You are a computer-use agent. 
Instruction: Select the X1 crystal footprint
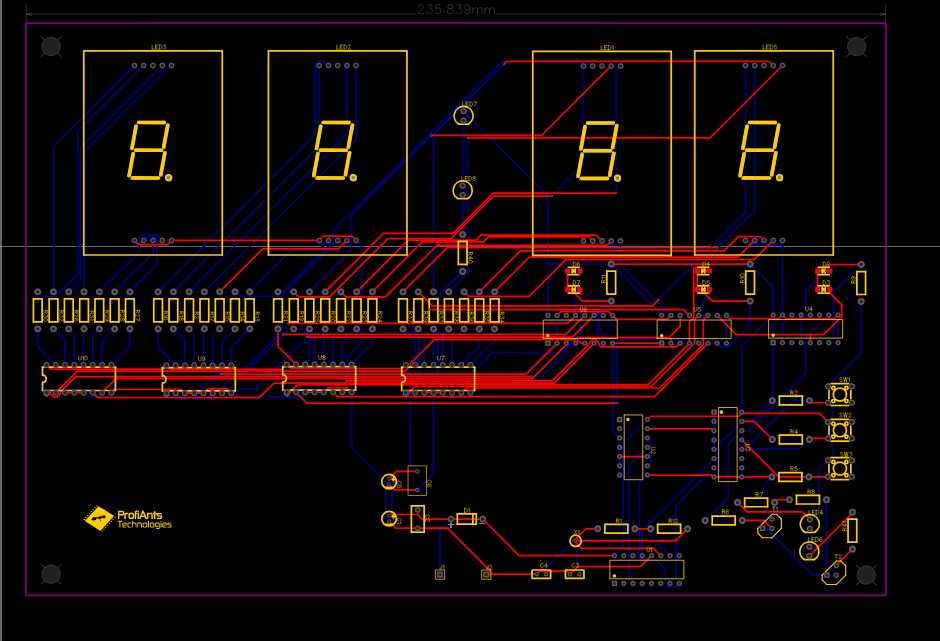(x=576, y=541)
